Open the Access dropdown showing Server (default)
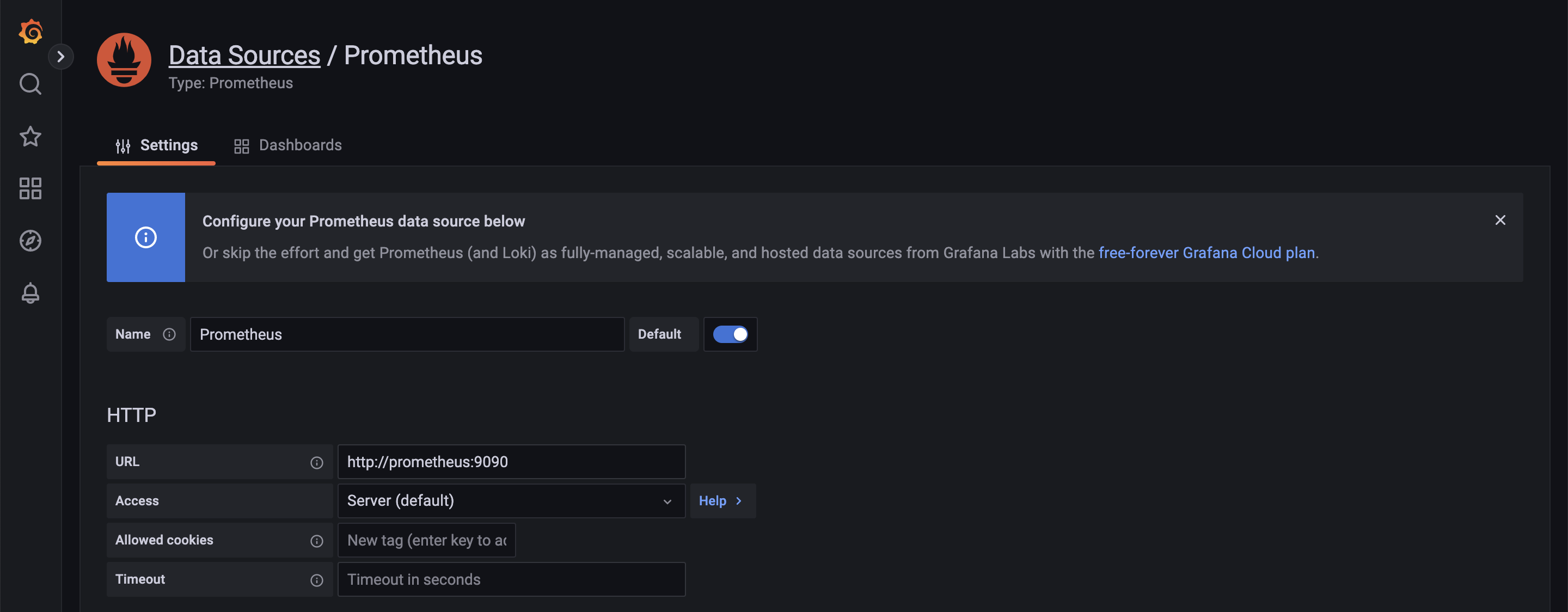 tap(511, 500)
